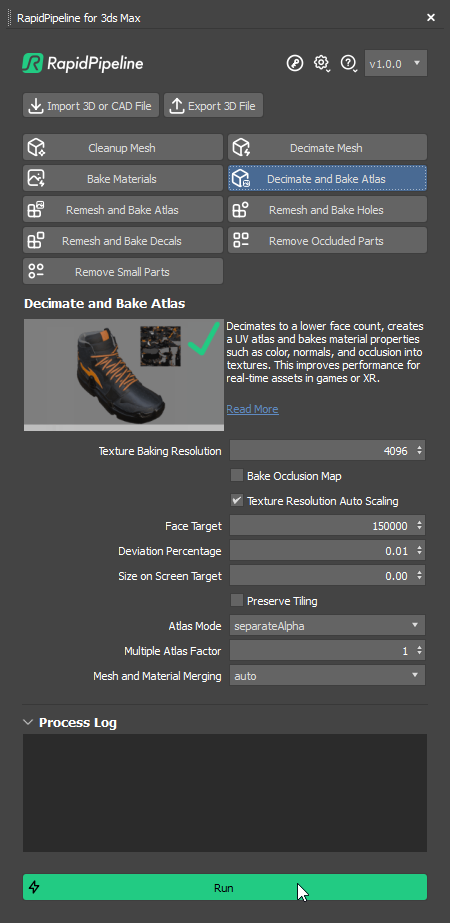
Task: Click Export 3D File button
Action: pos(213,106)
